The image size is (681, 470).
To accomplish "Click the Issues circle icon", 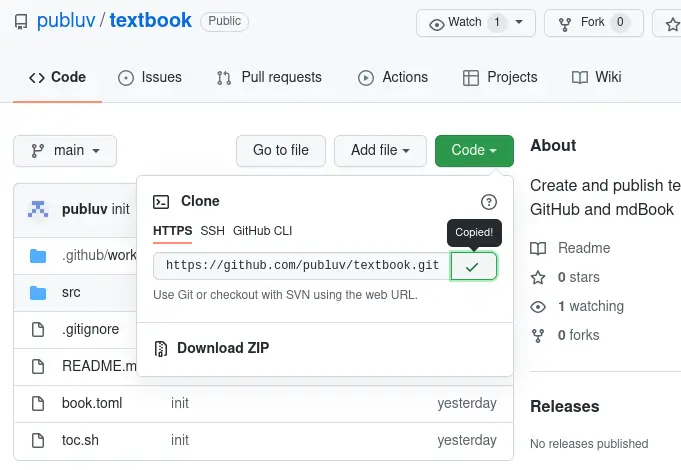I will coord(126,78).
